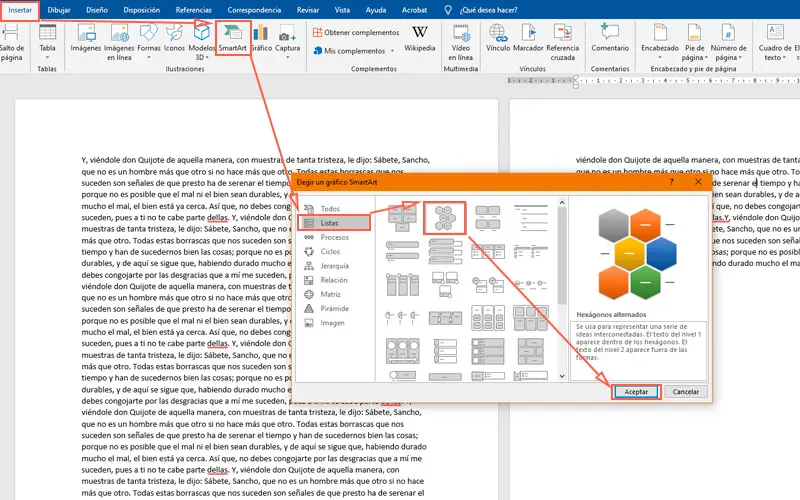The height and width of the screenshot is (500, 800).
Task: Click the Marcador bookmark icon
Action: point(528,38)
